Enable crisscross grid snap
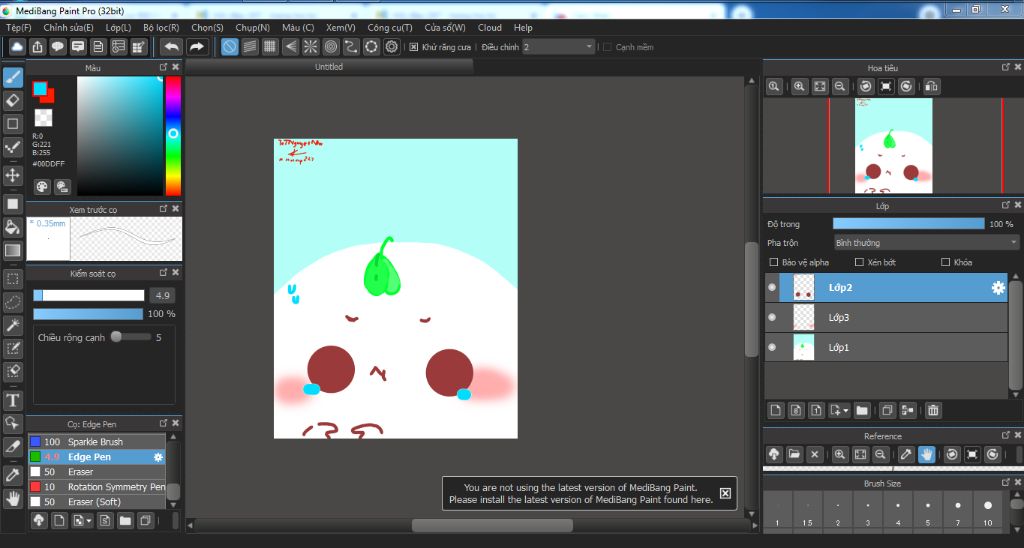This screenshot has width=1024, height=548. click(x=270, y=46)
